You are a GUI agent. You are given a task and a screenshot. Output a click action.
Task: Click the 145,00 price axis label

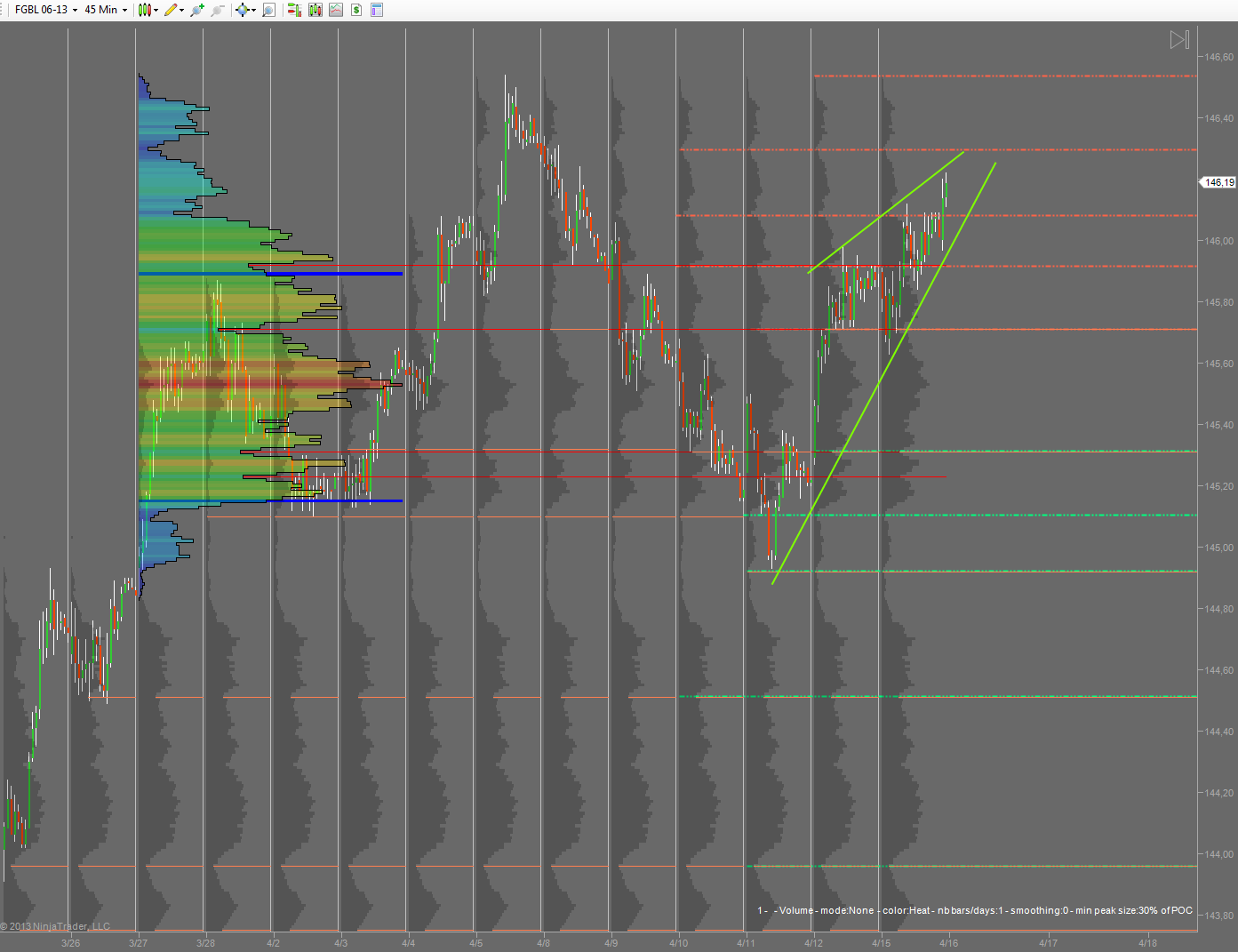pyautogui.click(x=1219, y=548)
